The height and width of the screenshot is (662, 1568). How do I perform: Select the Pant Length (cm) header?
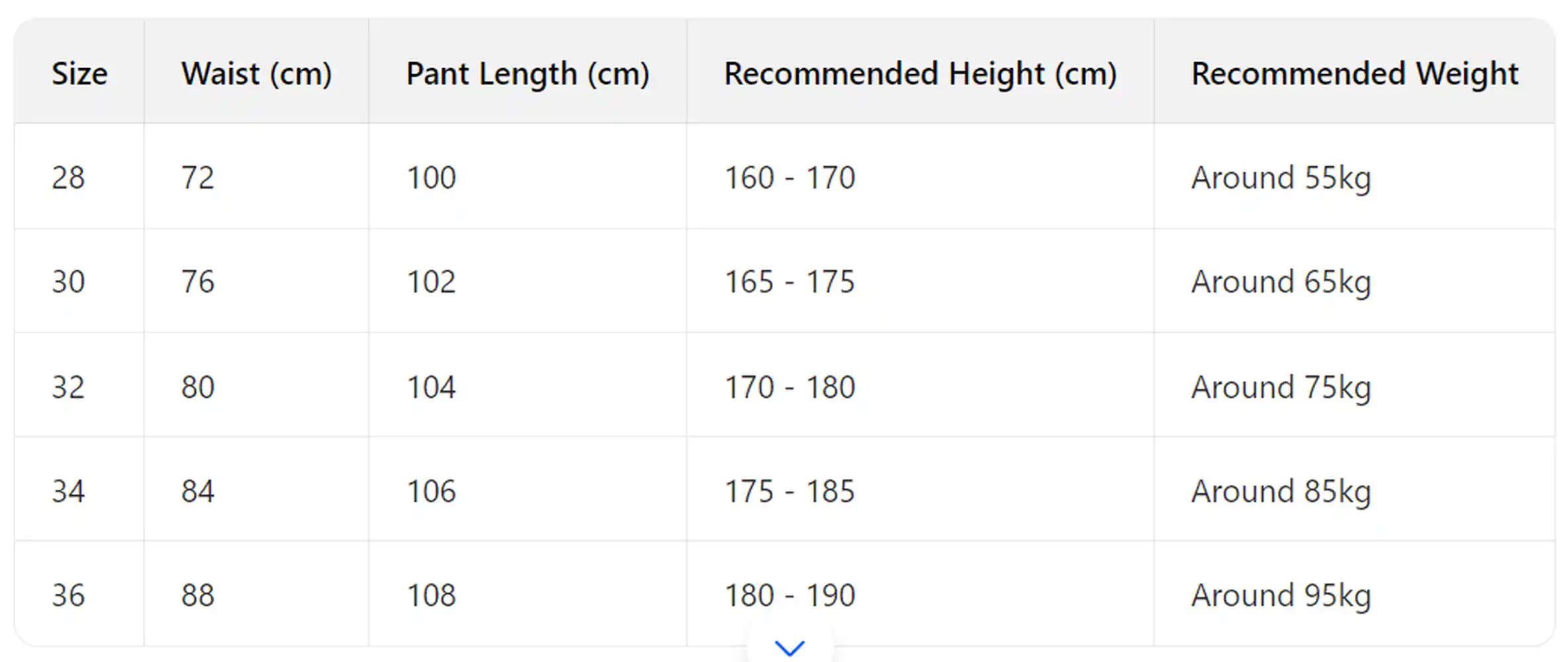coord(528,73)
